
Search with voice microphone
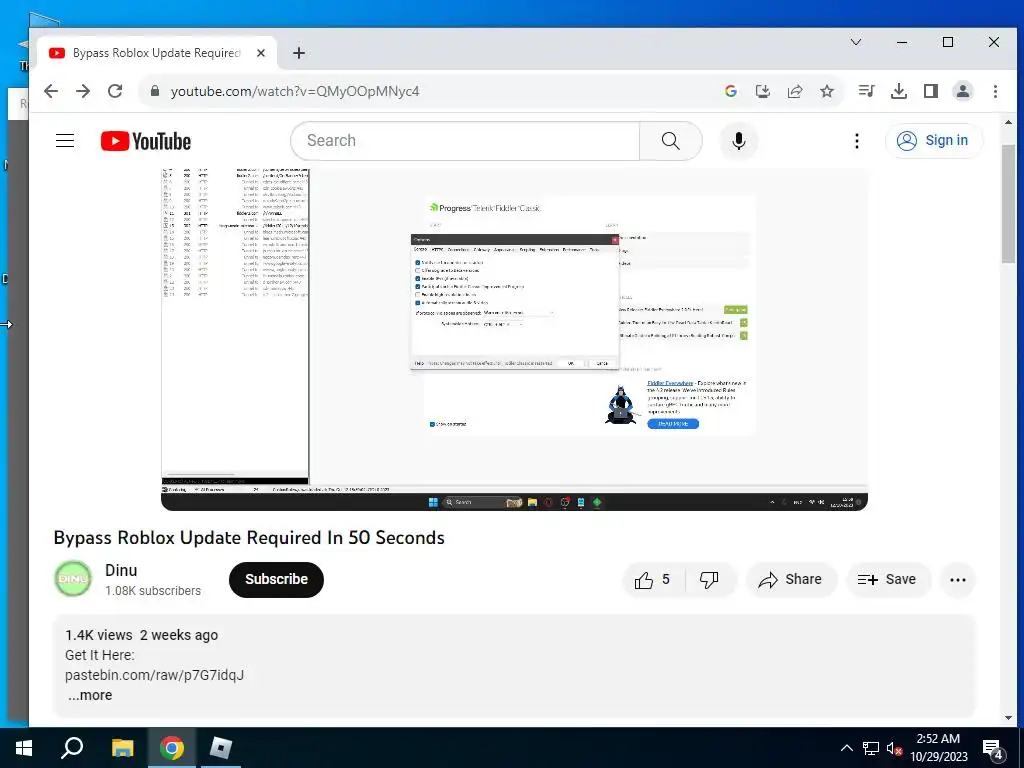point(739,140)
